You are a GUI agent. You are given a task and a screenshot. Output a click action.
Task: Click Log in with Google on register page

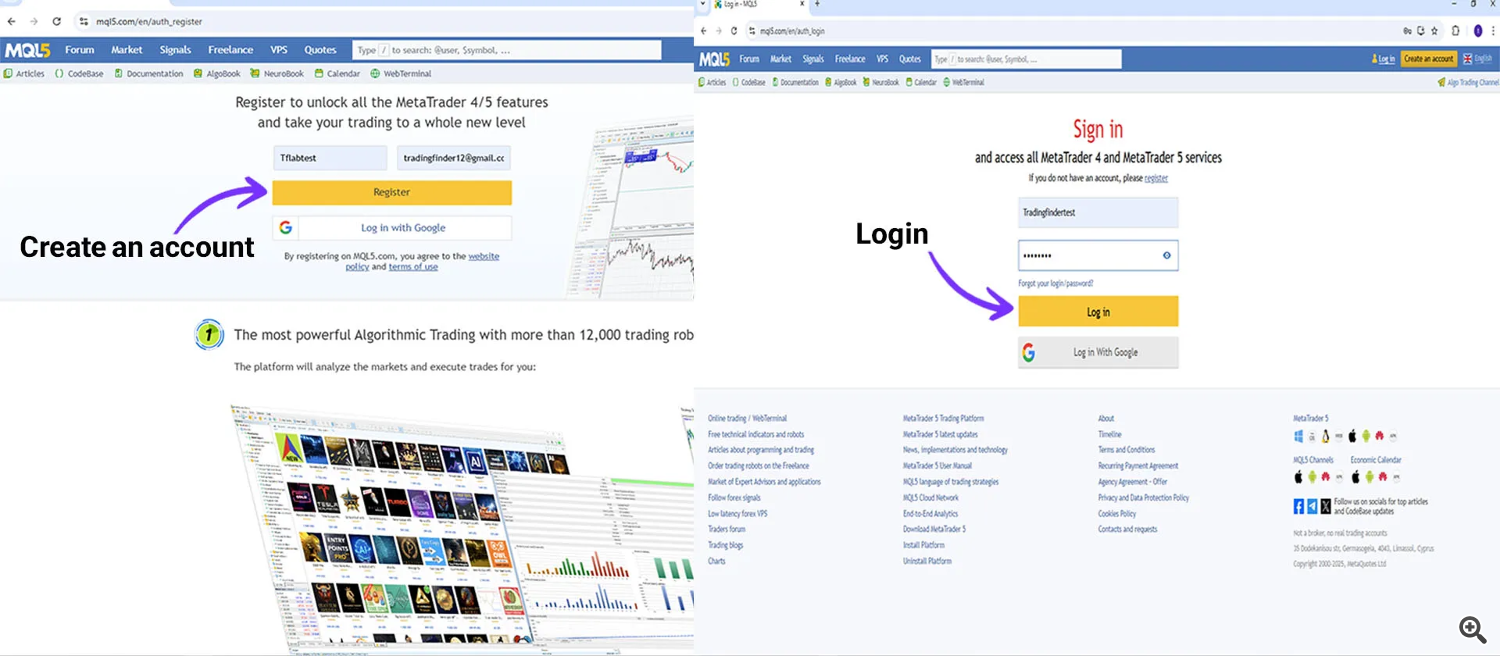[392, 228]
